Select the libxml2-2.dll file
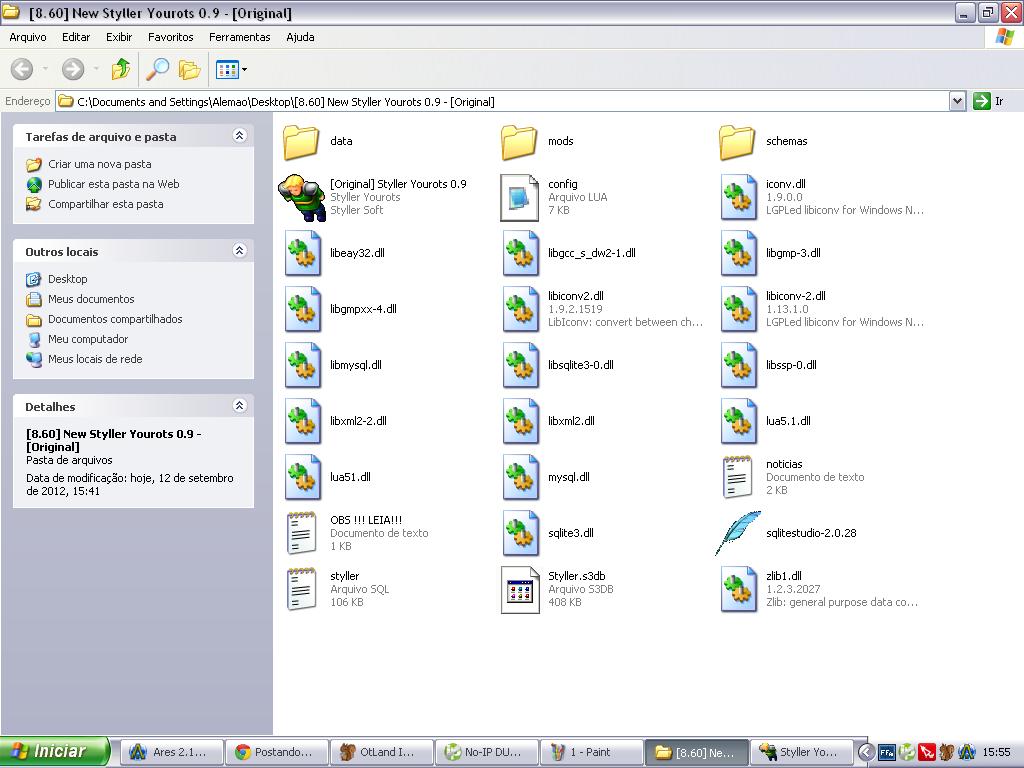 click(x=336, y=422)
